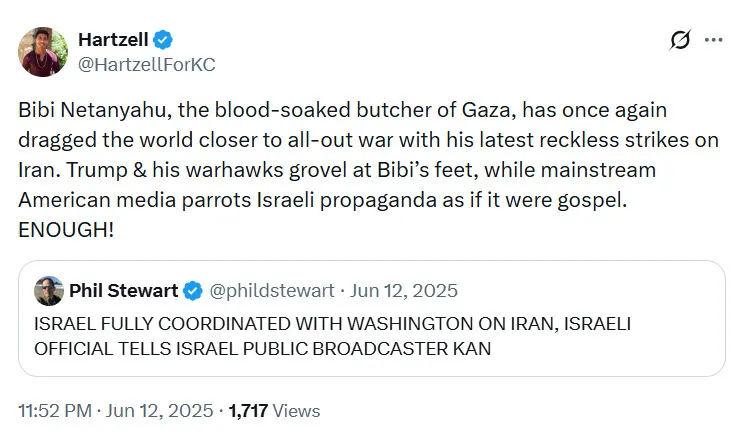Viewport: 746px width, 444px height.
Task: Open the three-dot More options menu
Action: (713, 40)
